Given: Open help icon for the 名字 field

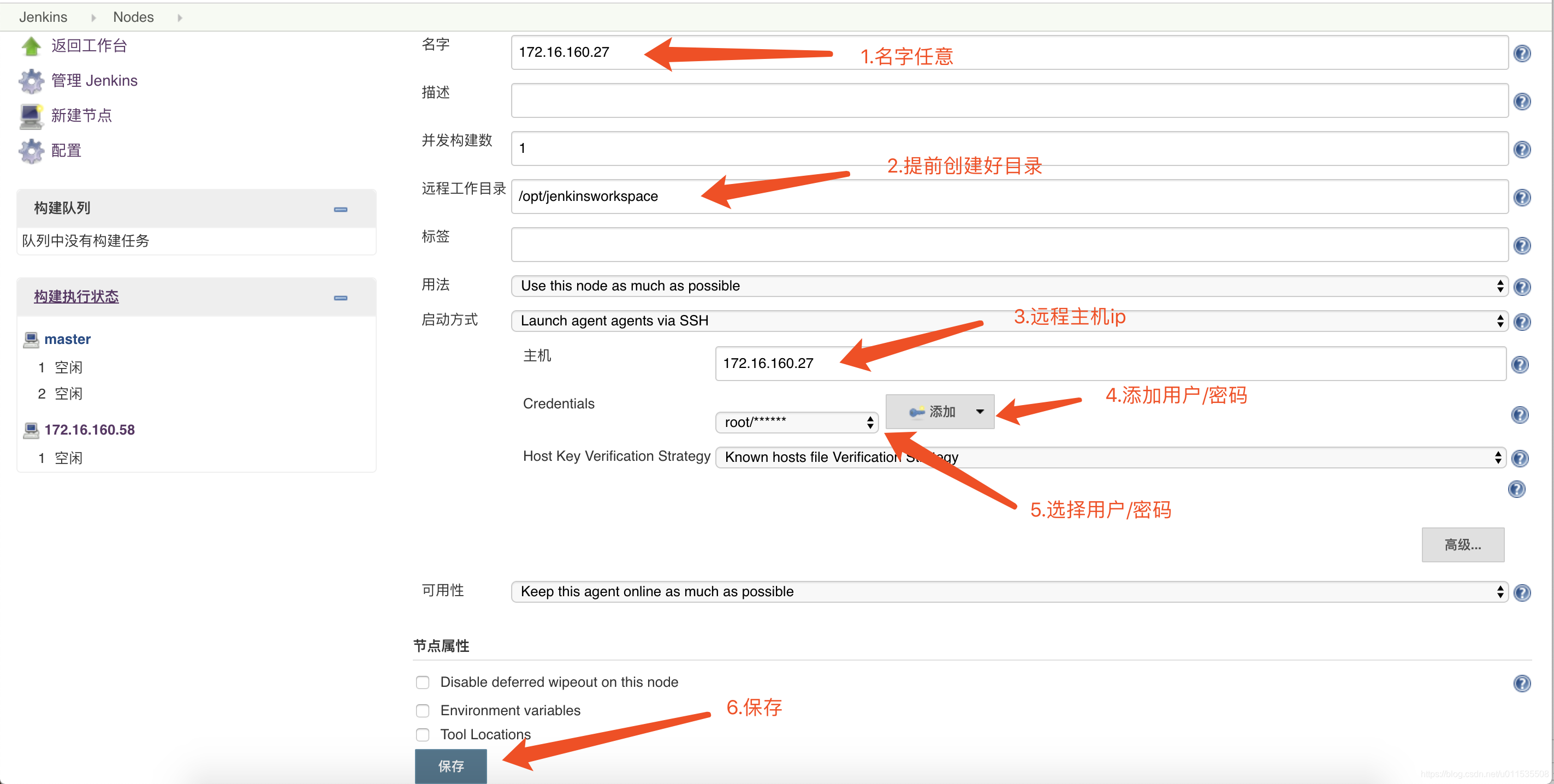Looking at the screenshot, I should (x=1522, y=53).
